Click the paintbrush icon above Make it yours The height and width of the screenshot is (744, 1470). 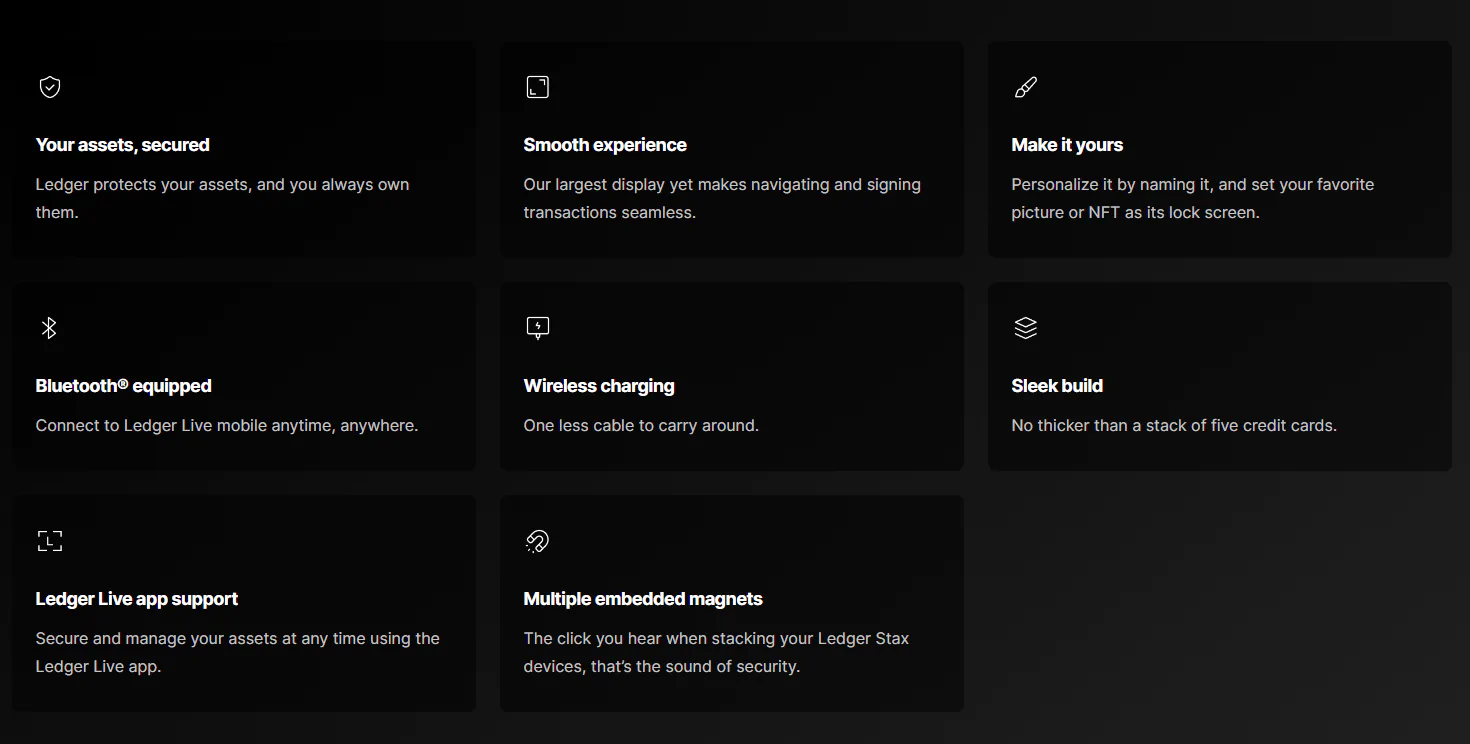tap(1026, 87)
